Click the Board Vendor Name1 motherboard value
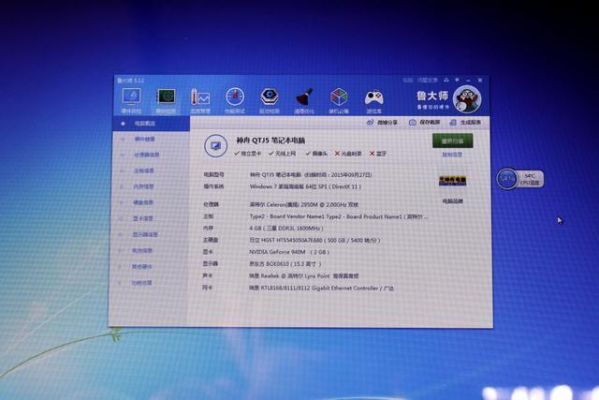 pyautogui.click(x=339, y=217)
